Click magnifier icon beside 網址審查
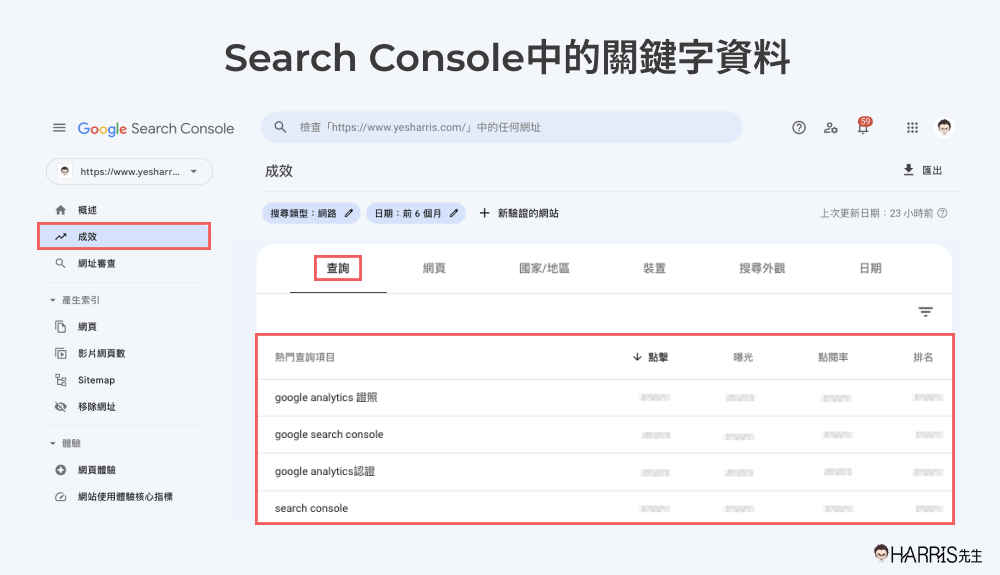Screen dimensions: 1000x575 (x=61, y=263)
